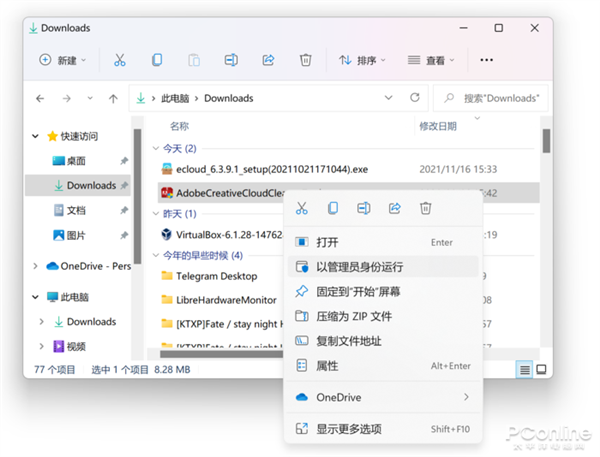Viewport: 600px width, 457px height.
Task: Choose 显示更多选项 in context menu
Action: (383, 429)
